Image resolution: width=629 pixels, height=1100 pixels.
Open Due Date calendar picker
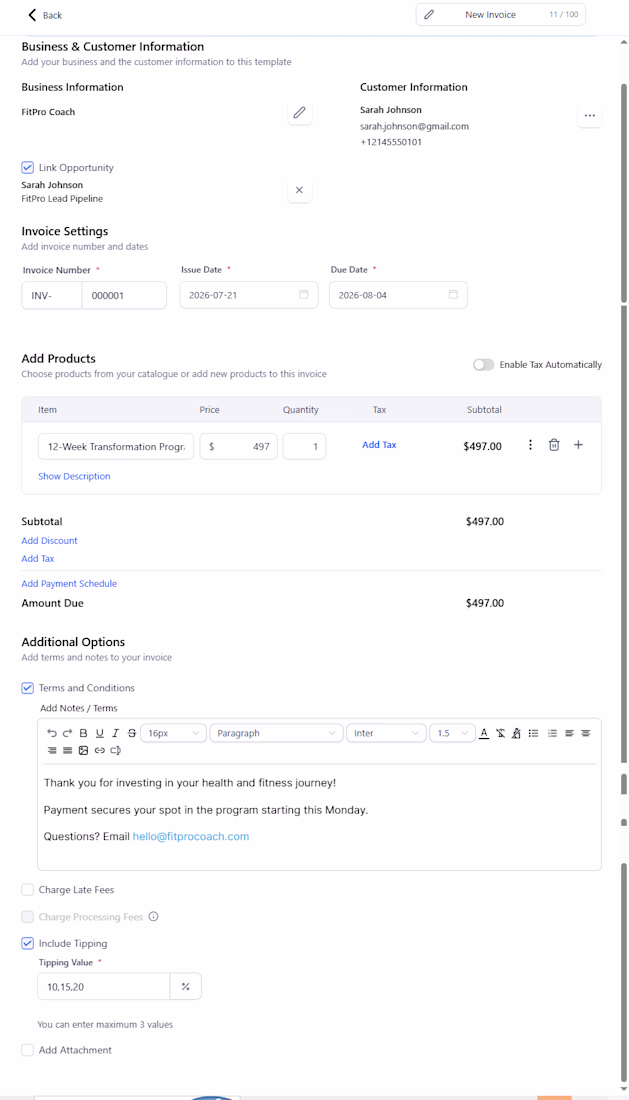tap(453, 295)
